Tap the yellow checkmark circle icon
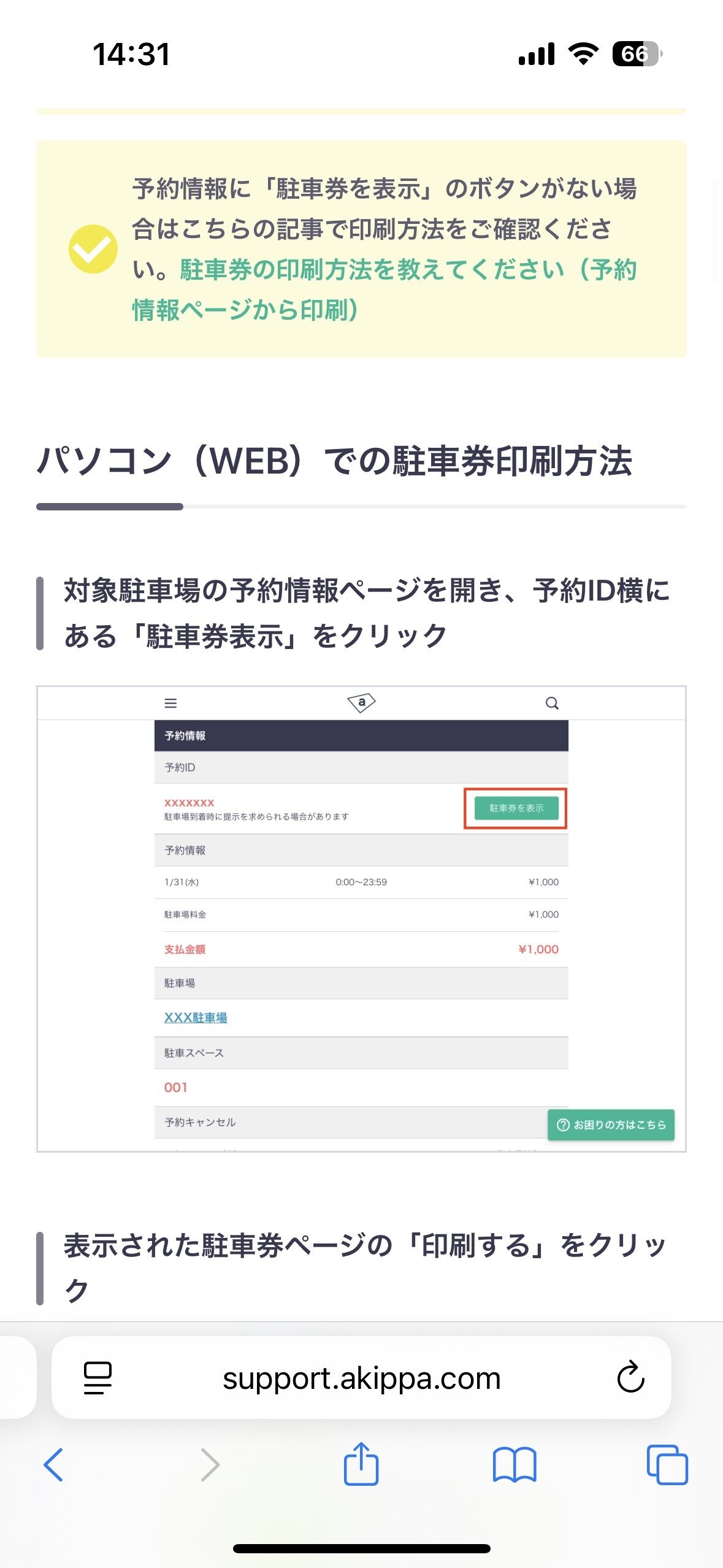 [x=93, y=249]
